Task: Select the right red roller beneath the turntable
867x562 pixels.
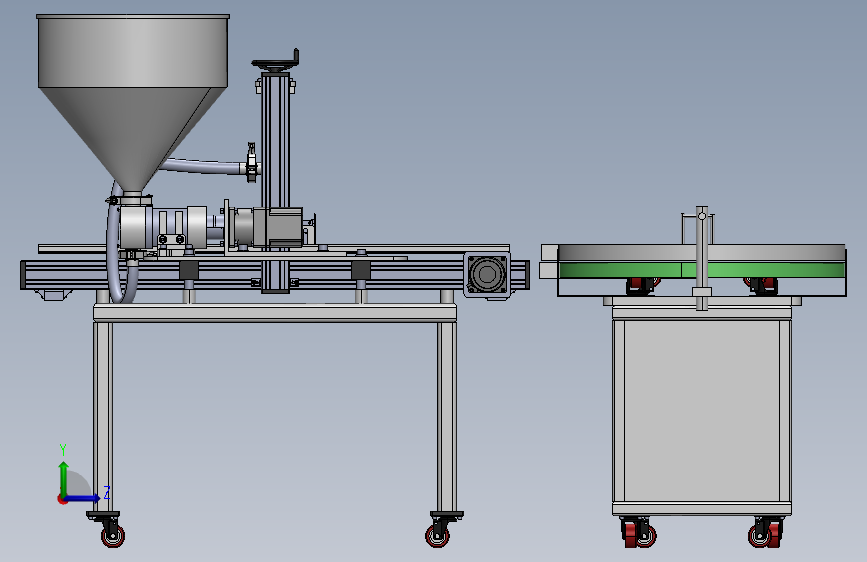Action: coord(762,285)
